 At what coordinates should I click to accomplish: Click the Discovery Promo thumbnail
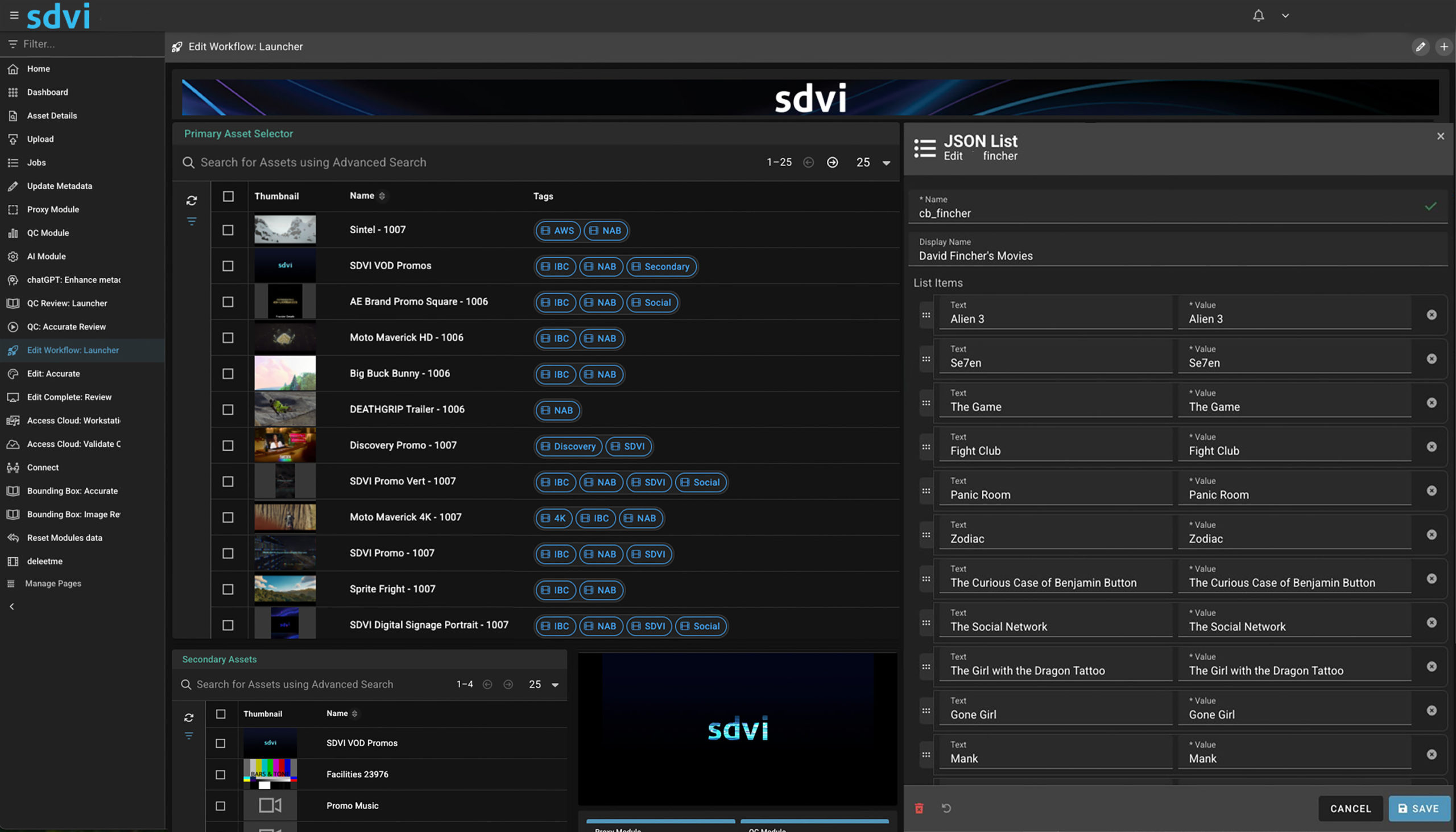tap(285, 445)
